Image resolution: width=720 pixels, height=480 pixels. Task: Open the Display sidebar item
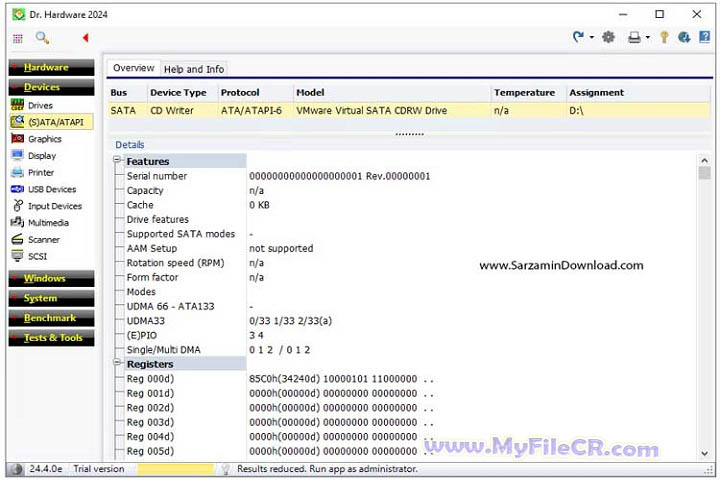(41, 156)
